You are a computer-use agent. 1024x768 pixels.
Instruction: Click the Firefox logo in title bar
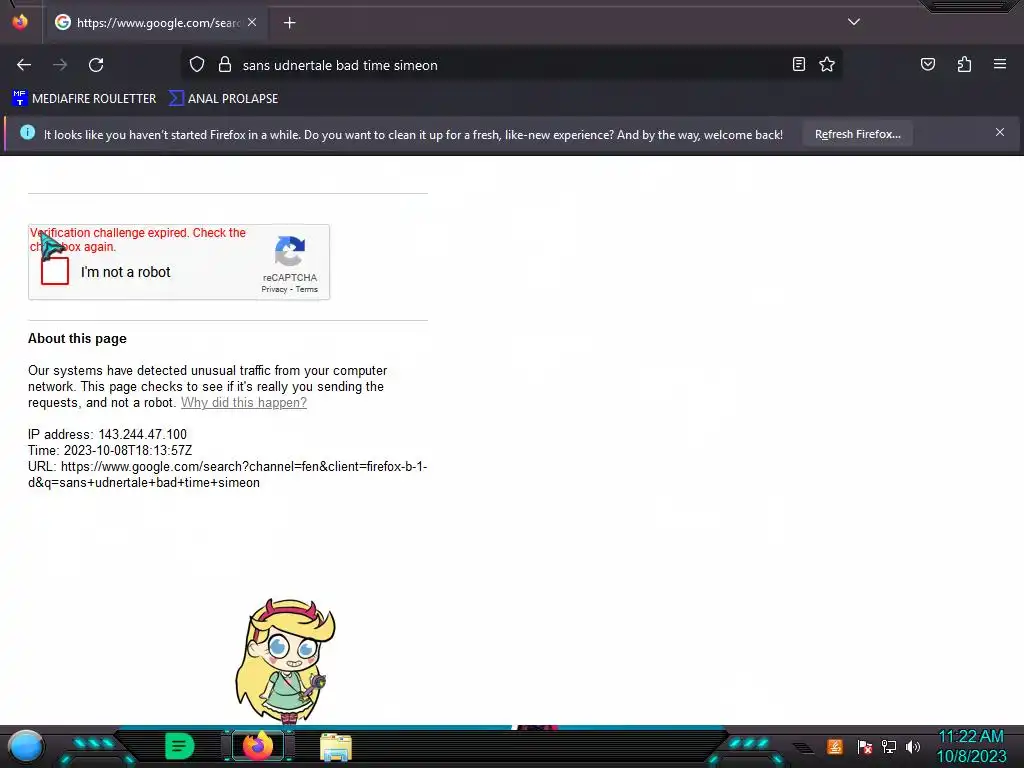click(x=20, y=22)
